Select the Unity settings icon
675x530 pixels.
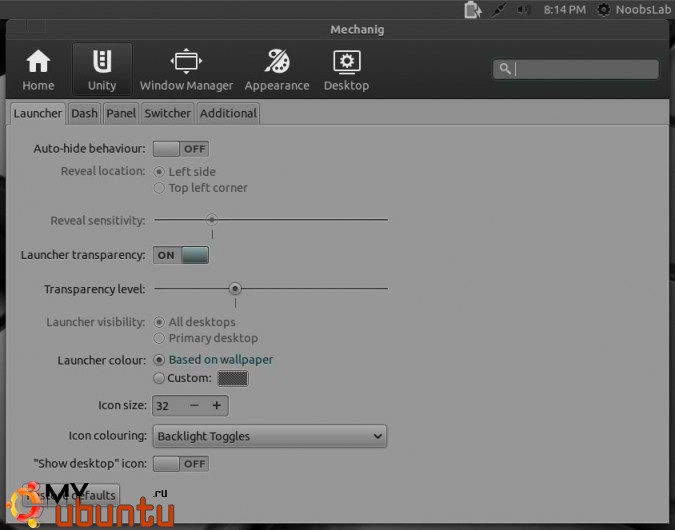pyautogui.click(x=101, y=70)
